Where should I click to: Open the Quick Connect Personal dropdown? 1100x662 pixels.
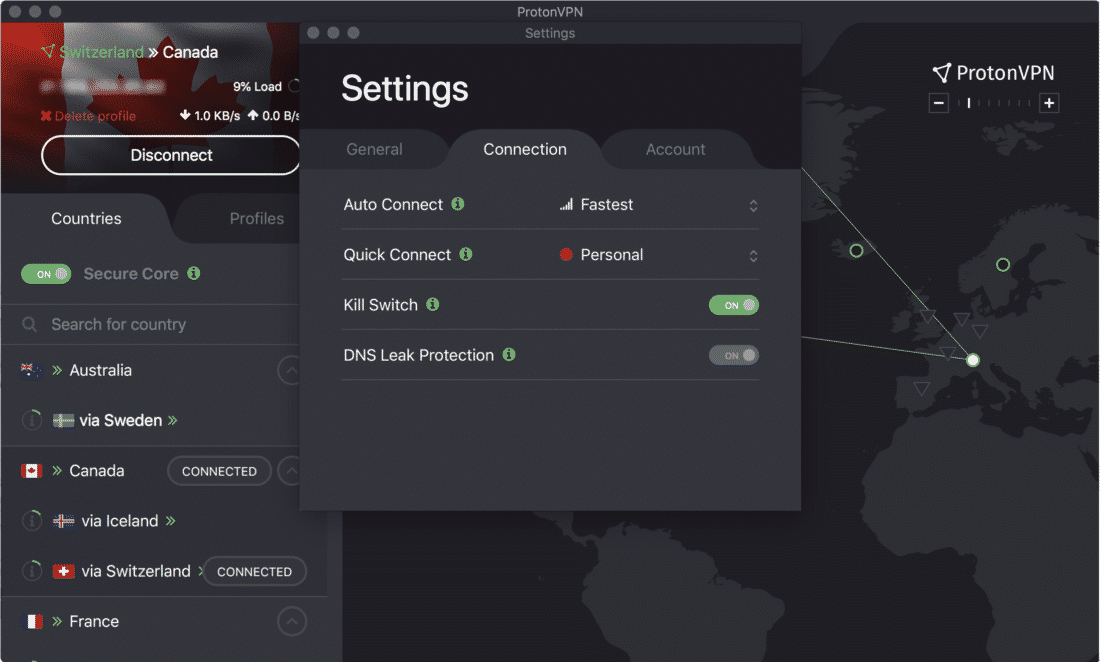659,255
